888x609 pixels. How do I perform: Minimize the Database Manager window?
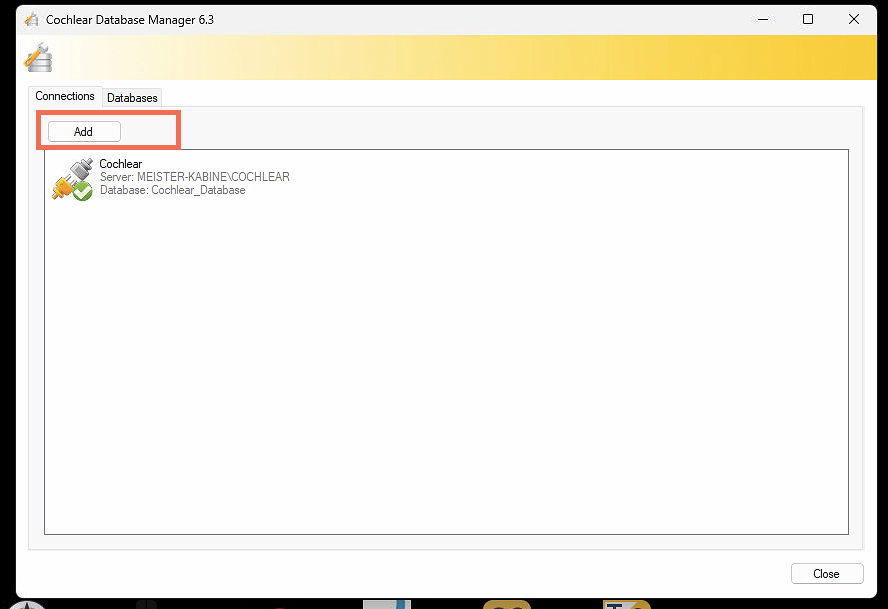(762, 19)
